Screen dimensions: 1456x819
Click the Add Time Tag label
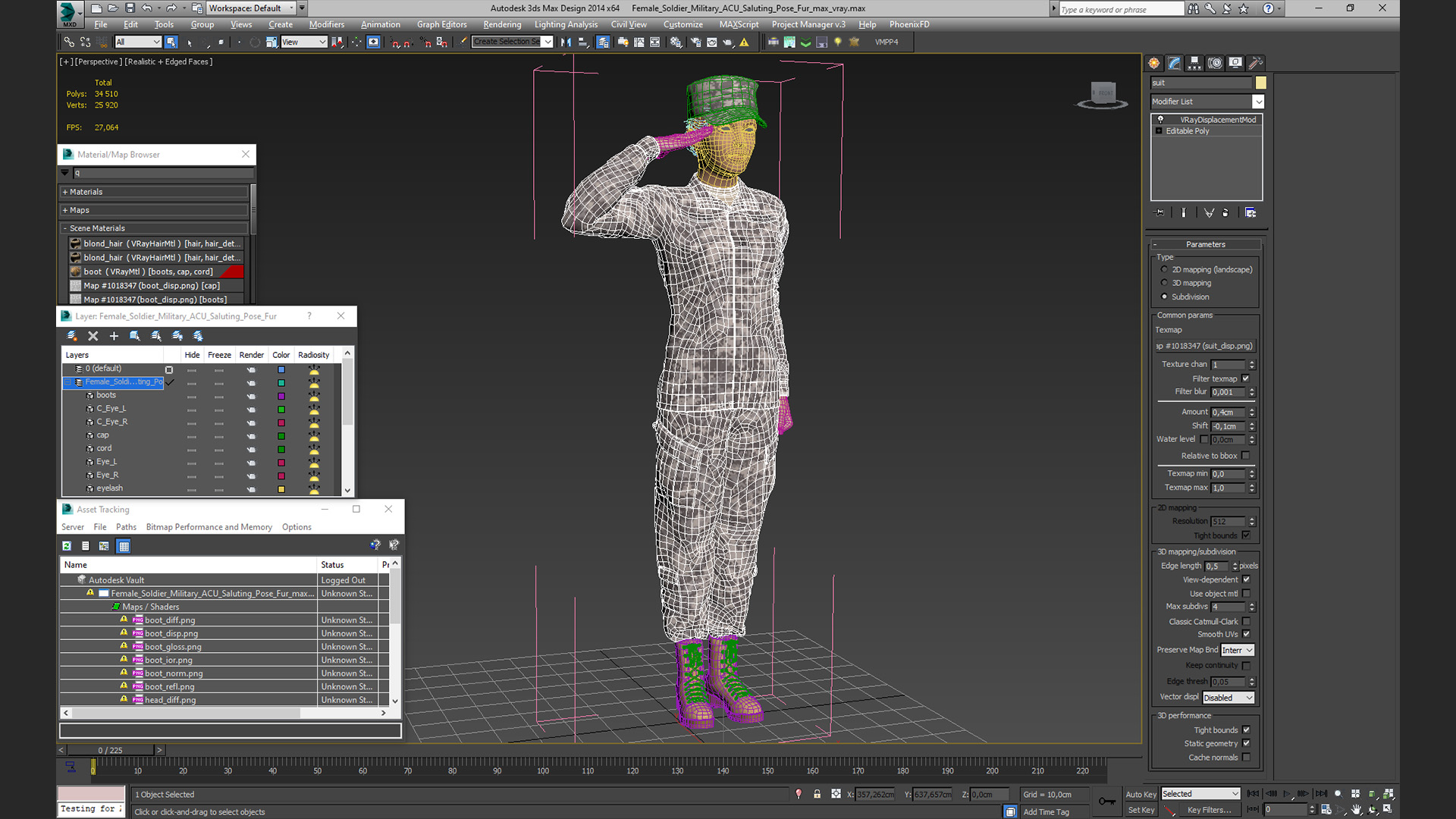tap(1046, 811)
